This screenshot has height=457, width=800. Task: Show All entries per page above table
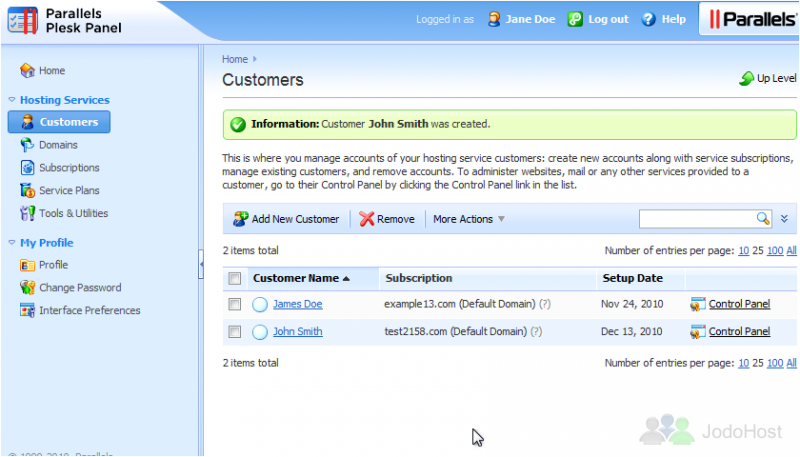[x=791, y=250]
